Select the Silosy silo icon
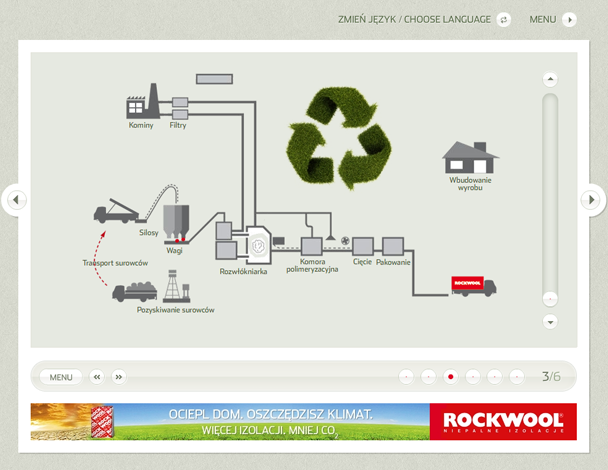This screenshot has height=470, width=608. point(175,218)
